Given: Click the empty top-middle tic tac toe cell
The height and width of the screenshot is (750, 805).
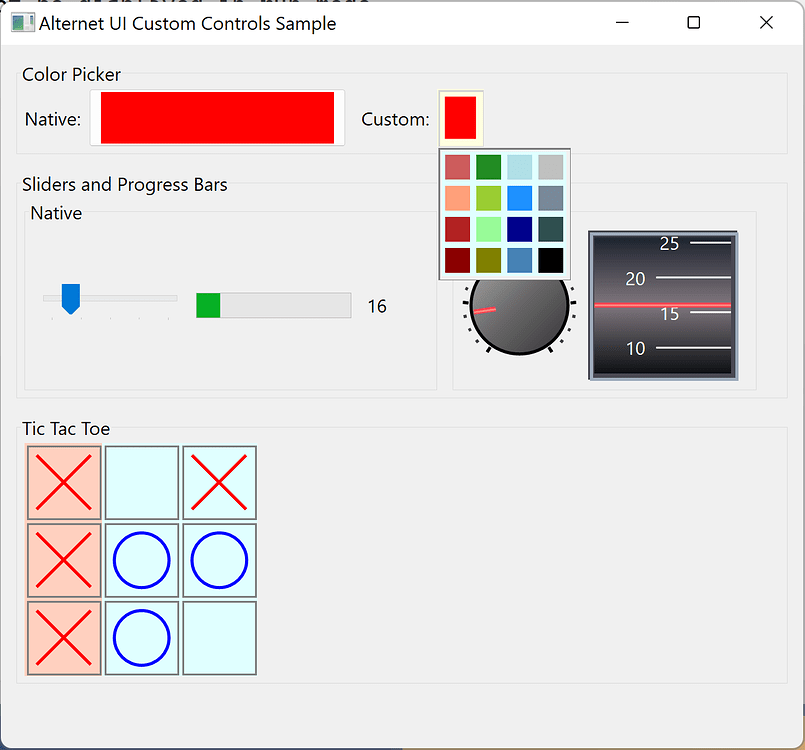Looking at the screenshot, I should point(142,483).
